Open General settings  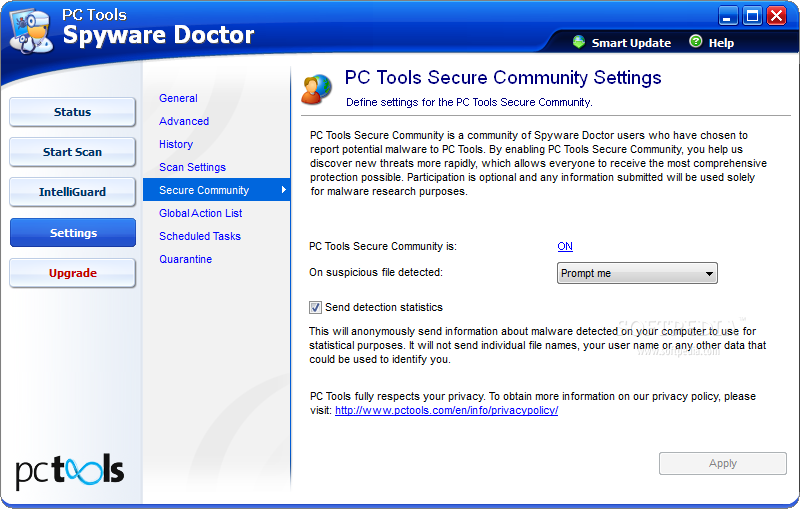178,98
